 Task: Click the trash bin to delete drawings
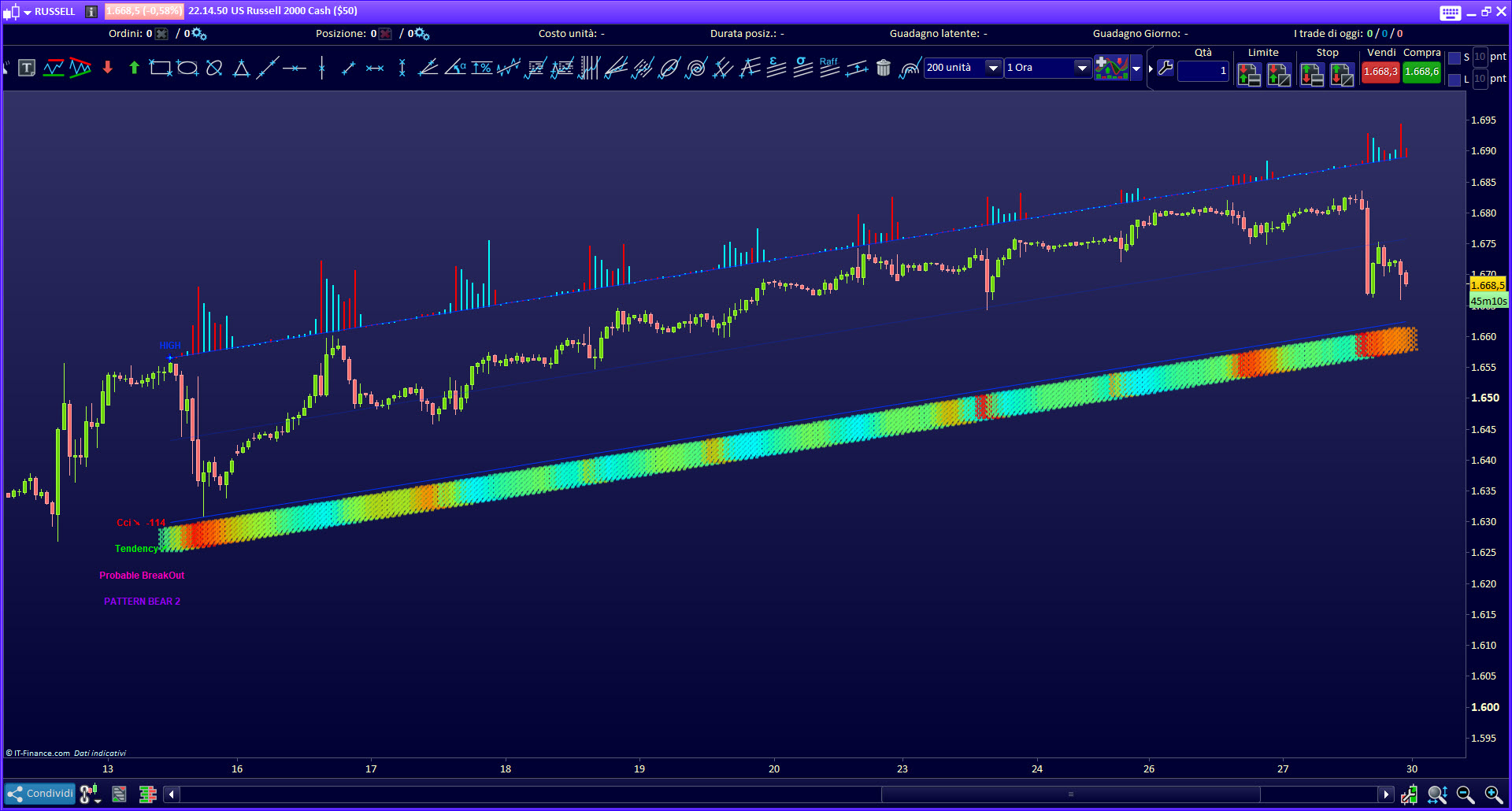point(884,69)
